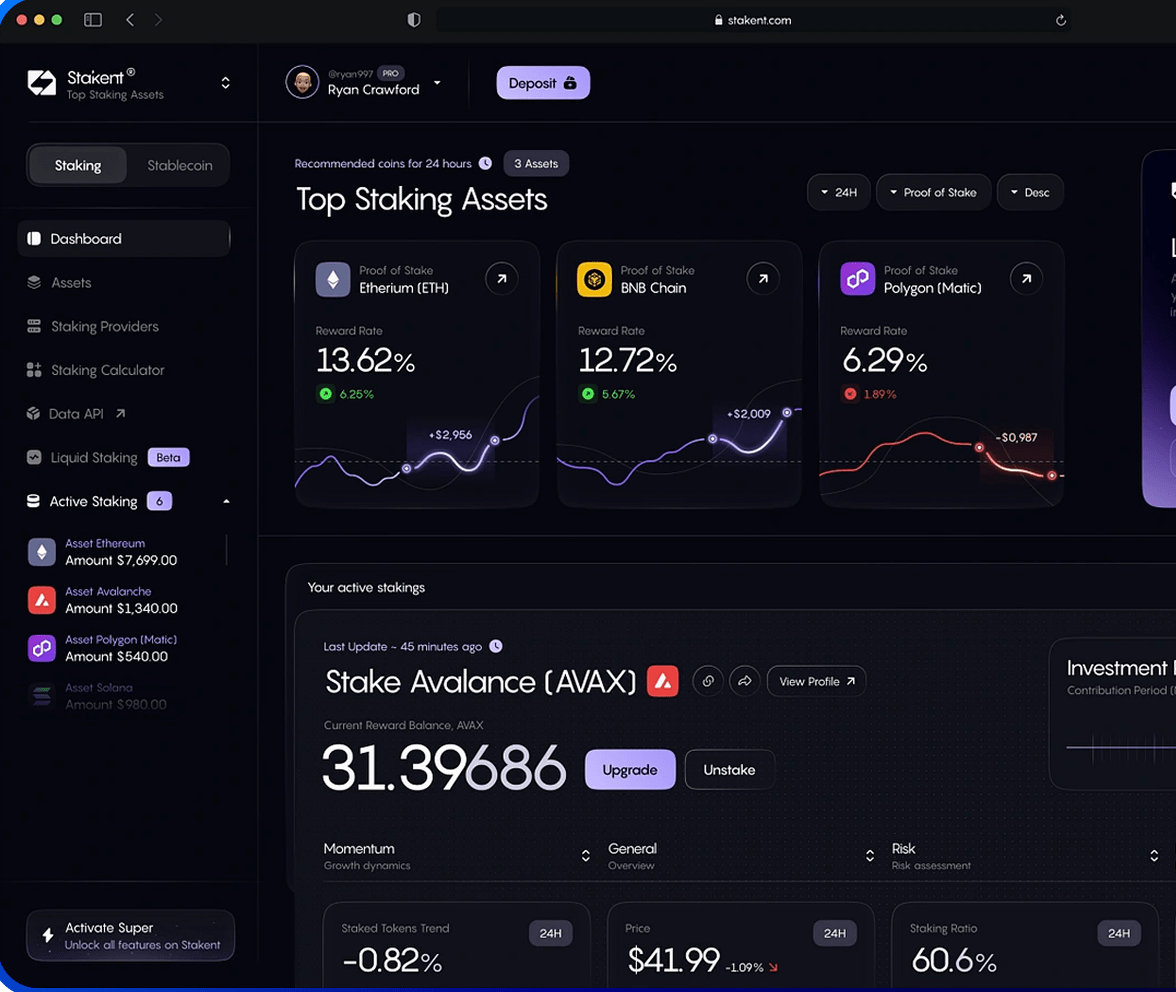Go back with the browser back arrow
This screenshot has width=1176, height=992.
coord(130,19)
